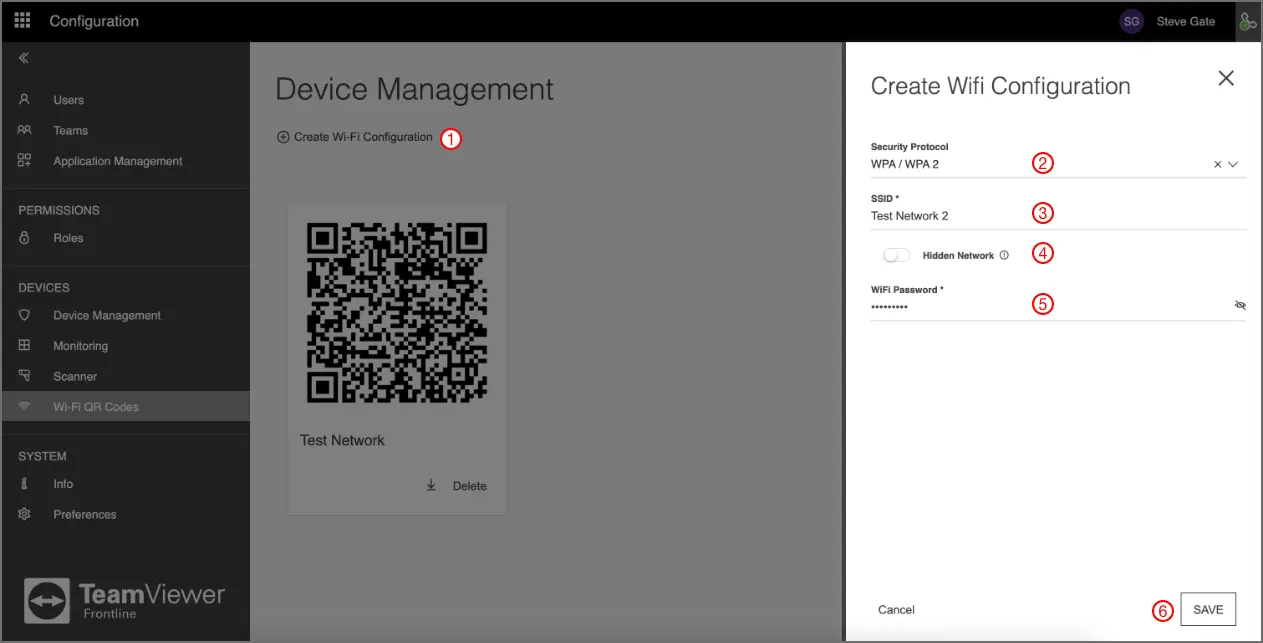Click the Test Network QR code image

click(397, 313)
